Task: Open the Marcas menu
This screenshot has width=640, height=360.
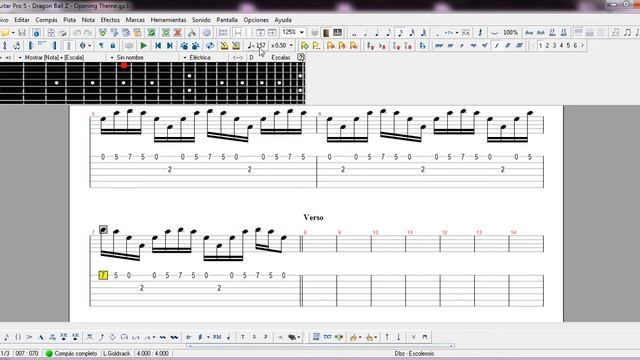Action: coord(135,20)
